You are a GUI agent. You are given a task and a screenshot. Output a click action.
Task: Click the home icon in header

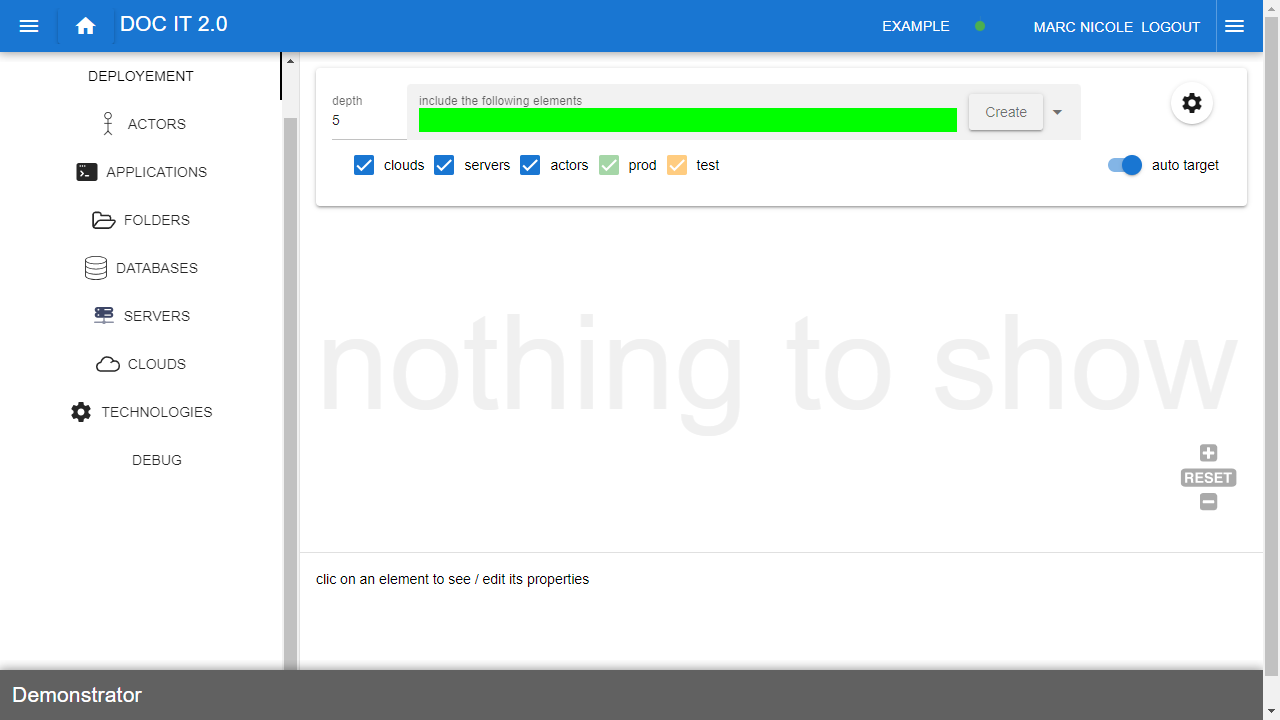tap(86, 26)
